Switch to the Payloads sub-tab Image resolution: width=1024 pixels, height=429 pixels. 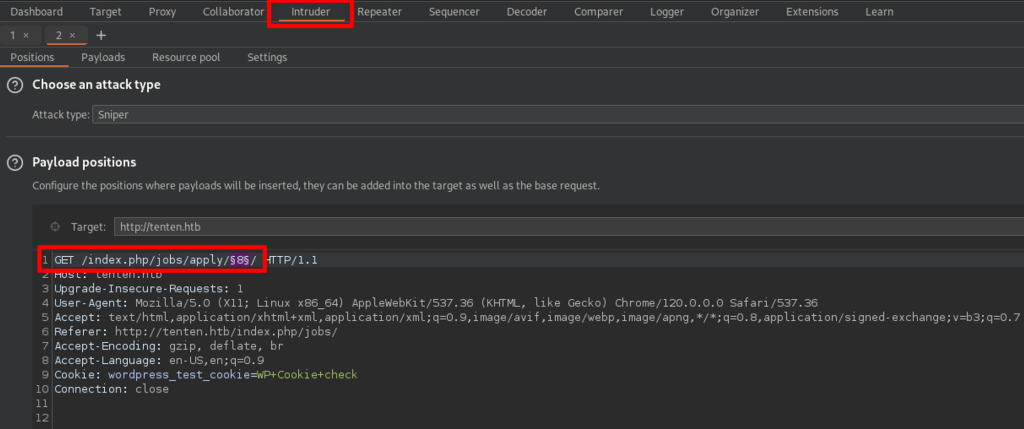[x=103, y=58]
